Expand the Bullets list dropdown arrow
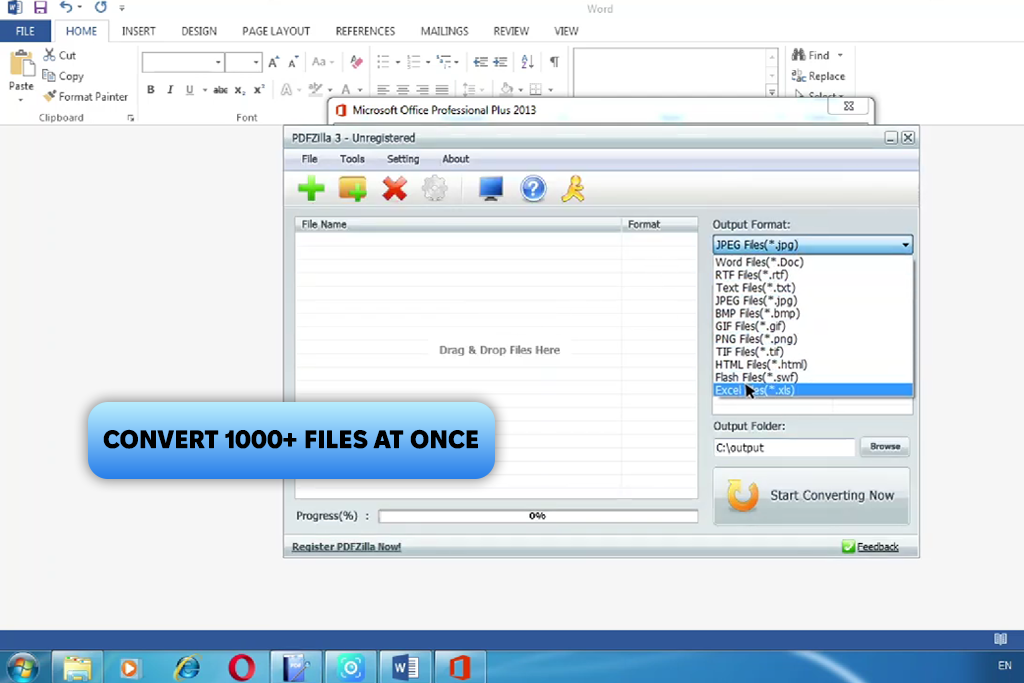The image size is (1024, 683). 398,63
